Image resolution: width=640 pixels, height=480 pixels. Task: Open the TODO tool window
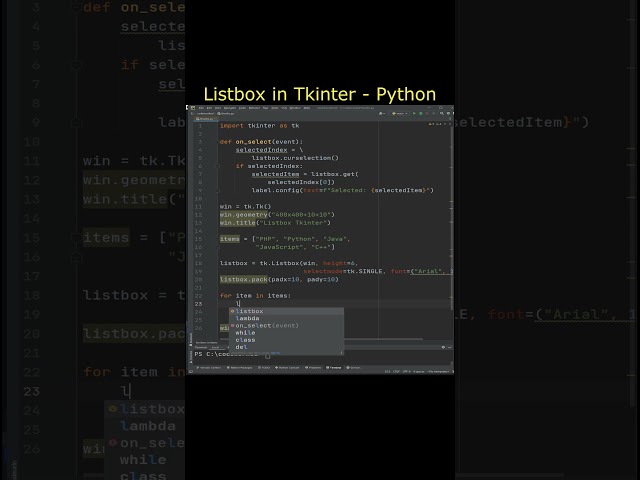click(x=264, y=368)
